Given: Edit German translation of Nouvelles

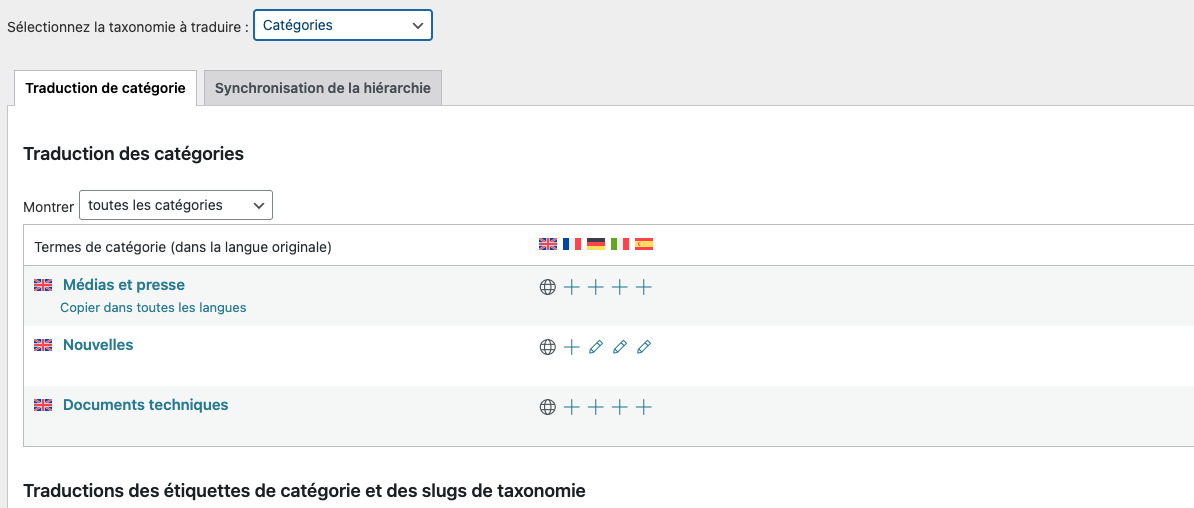Looking at the screenshot, I should click(595, 347).
